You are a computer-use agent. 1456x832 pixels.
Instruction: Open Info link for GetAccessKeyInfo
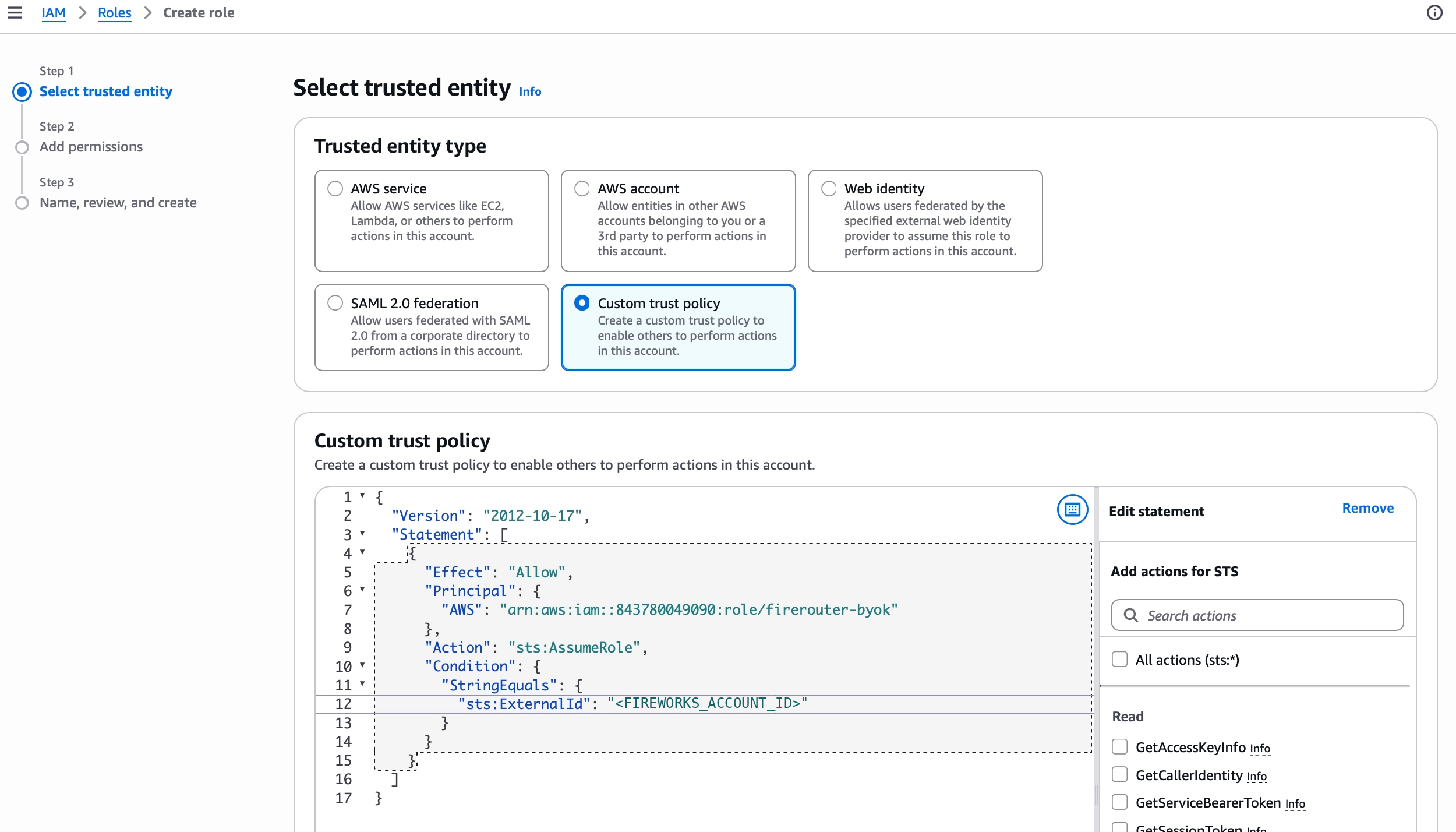pyautogui.click(x=1260, y=749)
